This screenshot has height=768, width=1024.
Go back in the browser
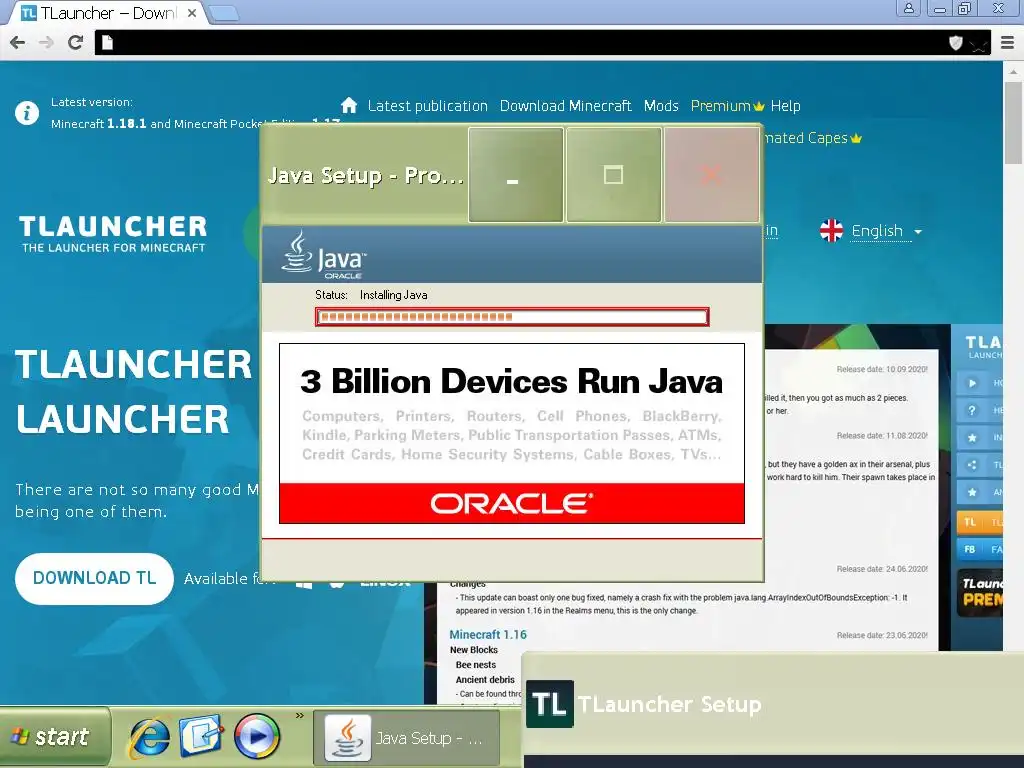(18, 43)
